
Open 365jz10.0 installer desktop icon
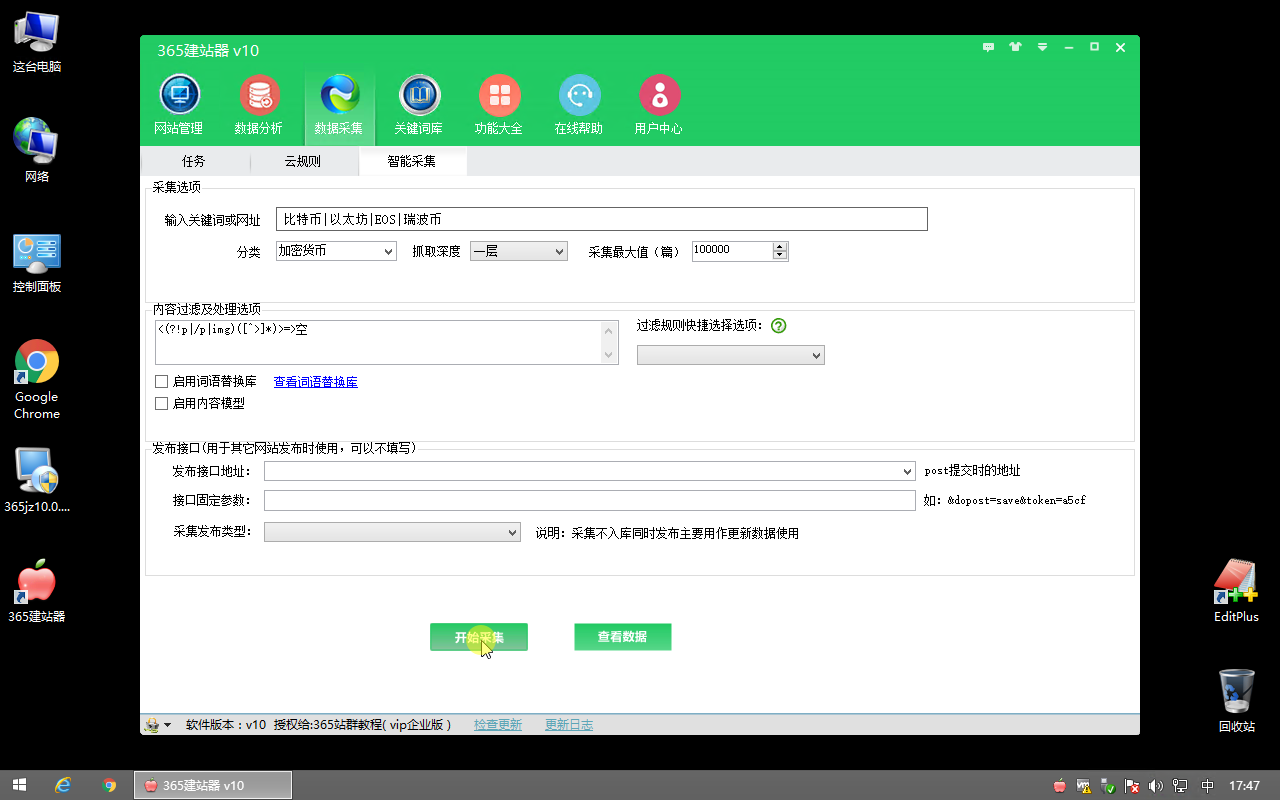point(37,480)
